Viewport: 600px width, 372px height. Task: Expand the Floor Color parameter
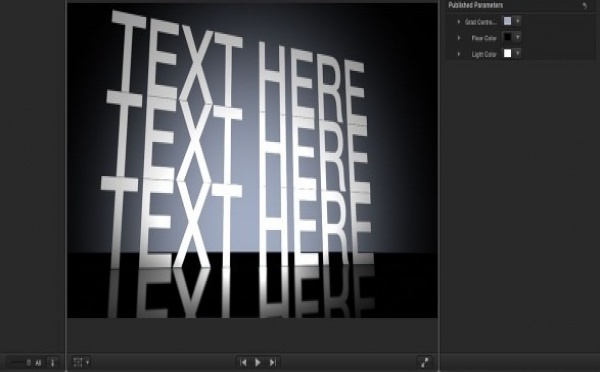pos(459,38)
